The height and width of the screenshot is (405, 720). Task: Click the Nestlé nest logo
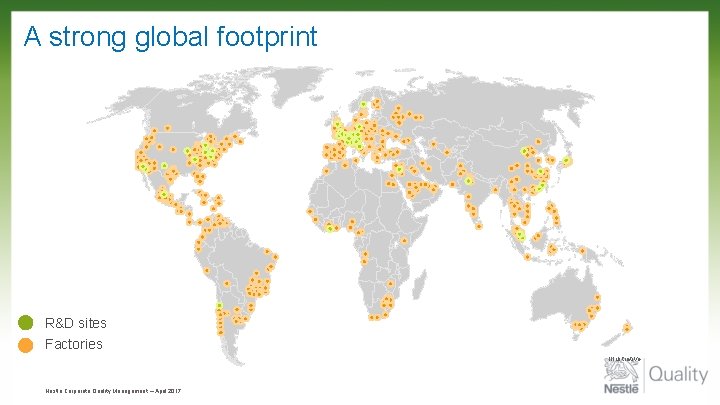click(622, 375)
